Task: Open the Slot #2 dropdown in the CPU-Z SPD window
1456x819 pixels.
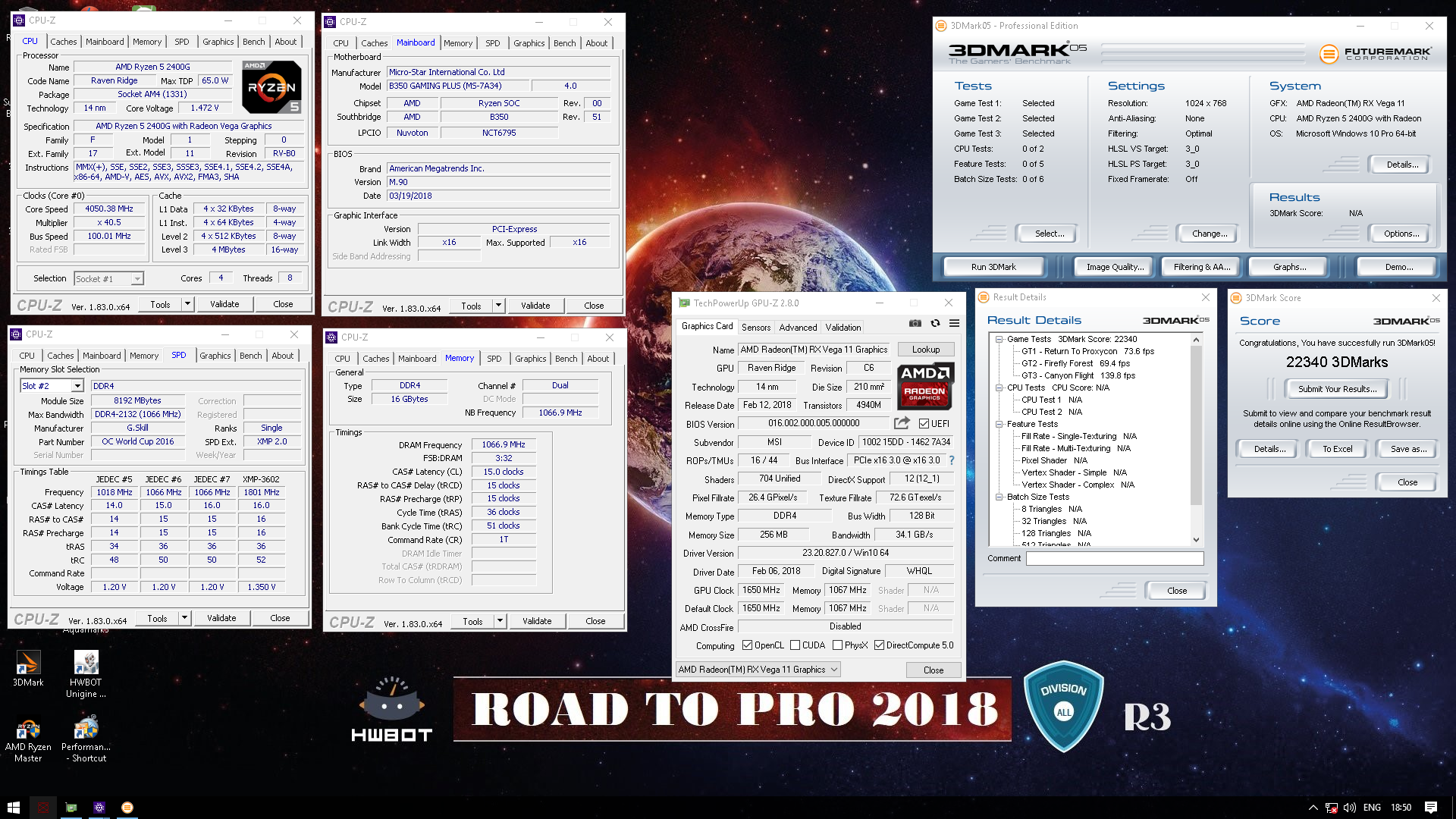Action: click(77, 386)
